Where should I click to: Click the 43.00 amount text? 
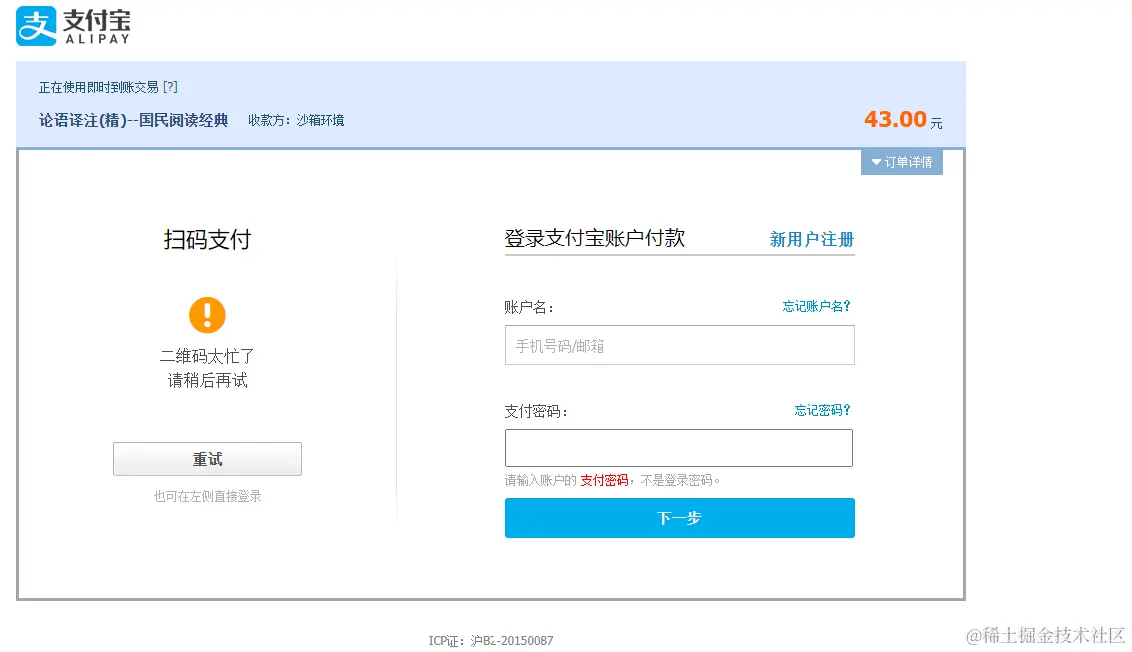(895, 119)
